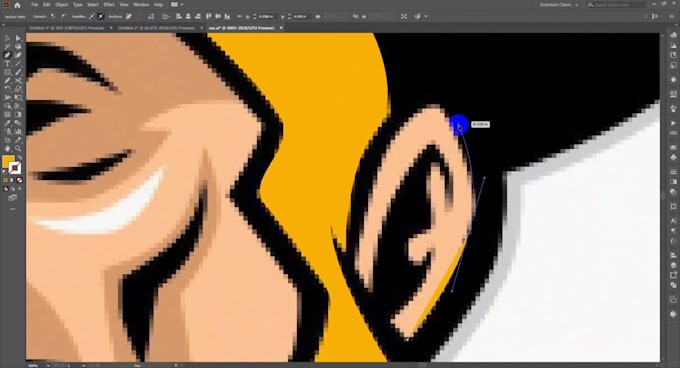This screenshot has height=368, width=680.
Task: Open zoom level dropdown in status bar
Action: [x=48, y=365]
